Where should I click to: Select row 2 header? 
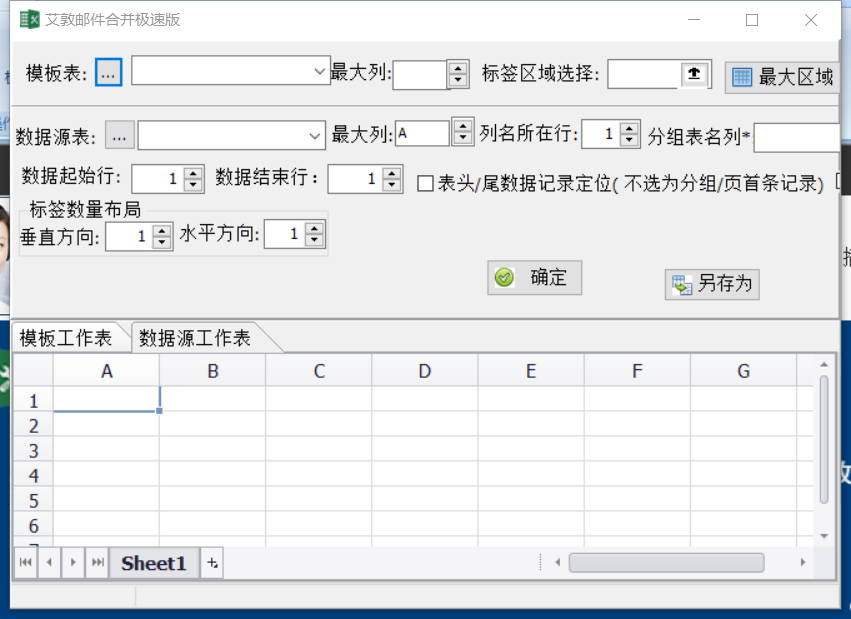pyautogui.click(x=34, y=426)
